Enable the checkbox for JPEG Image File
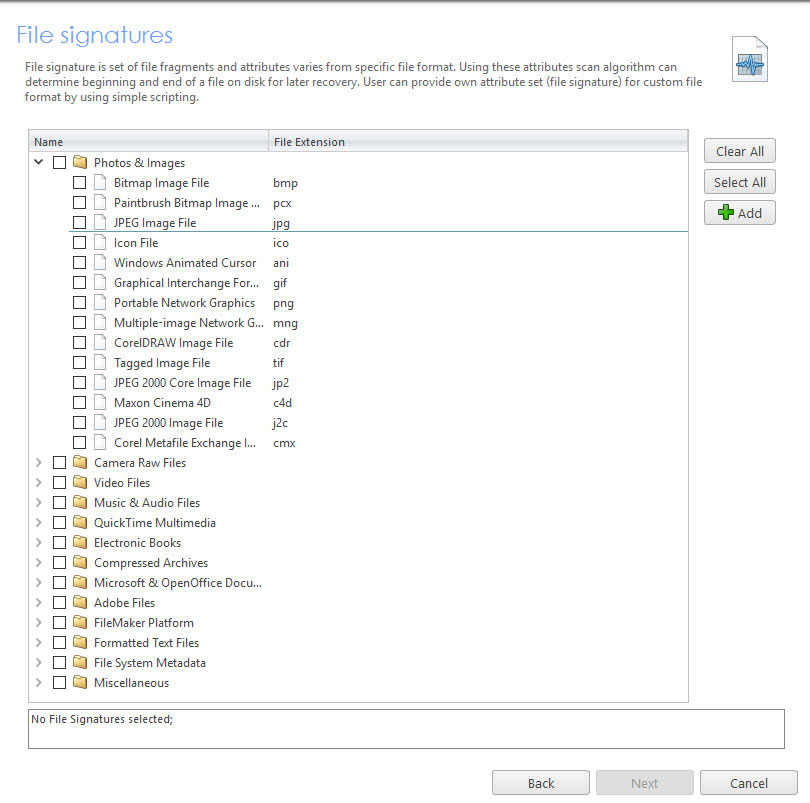The width and height of the screenshot is (810, 803). click(x=79, y=222)
